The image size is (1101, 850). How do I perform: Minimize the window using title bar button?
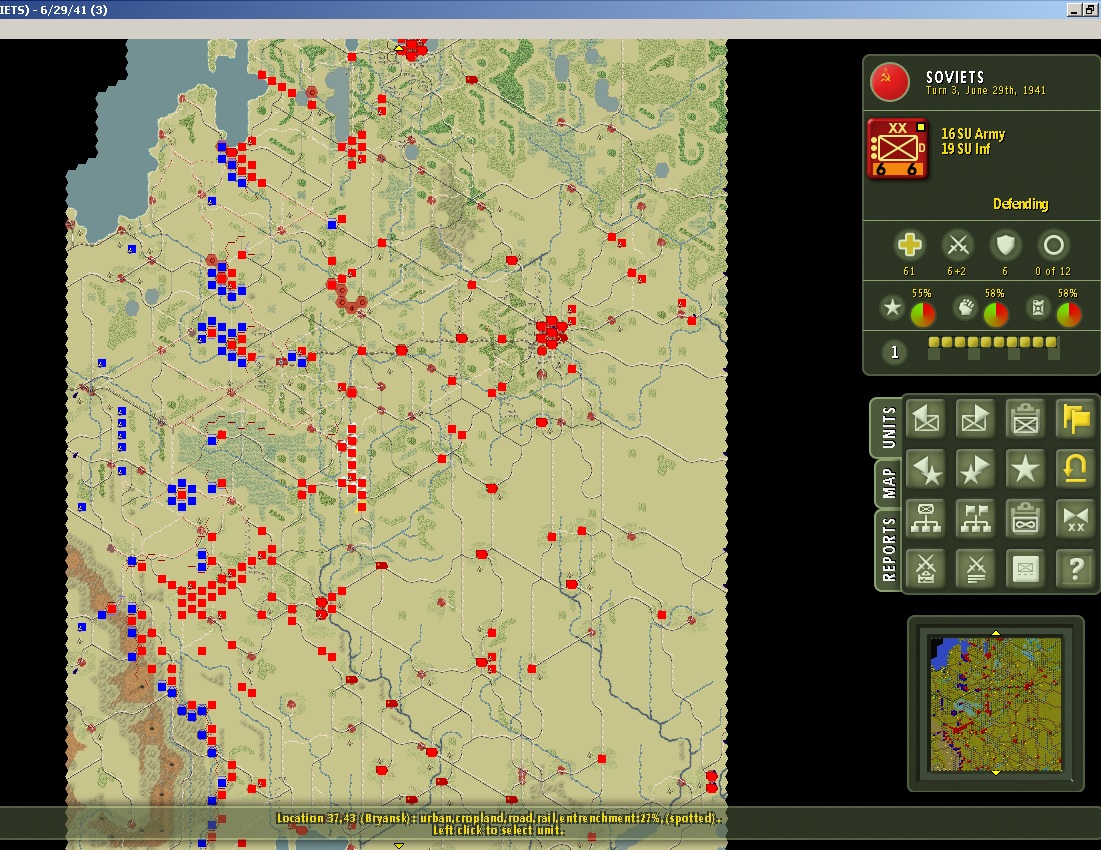click(1074, 10)
